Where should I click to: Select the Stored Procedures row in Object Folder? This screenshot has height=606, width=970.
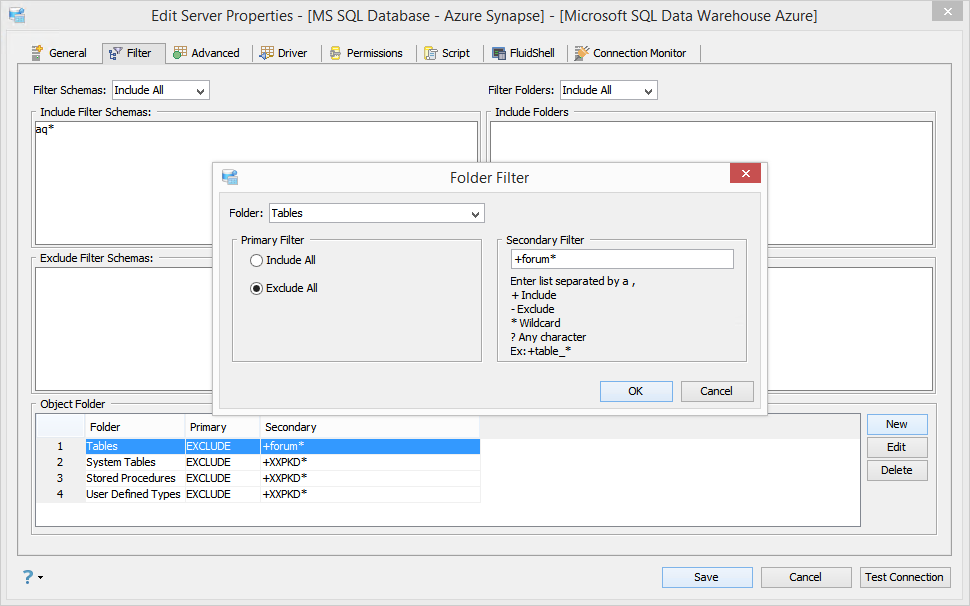pos(258,478)
